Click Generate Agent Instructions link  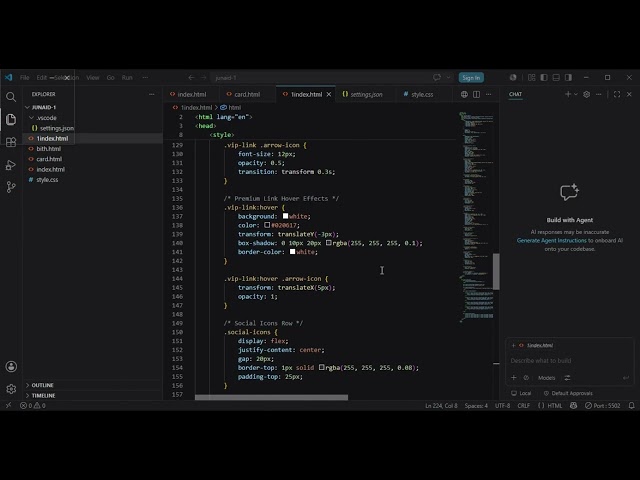pyautogui.click(x=551, y=240)
